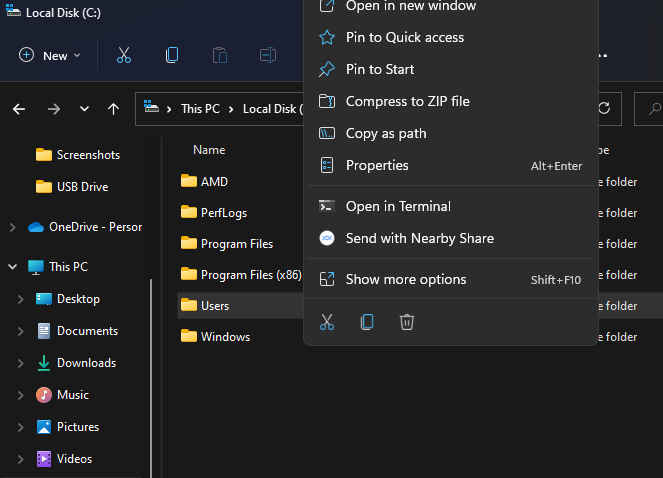Choose Pin to Quick access
Viewport: 663px width, 478px height.
tap(451, 37)
